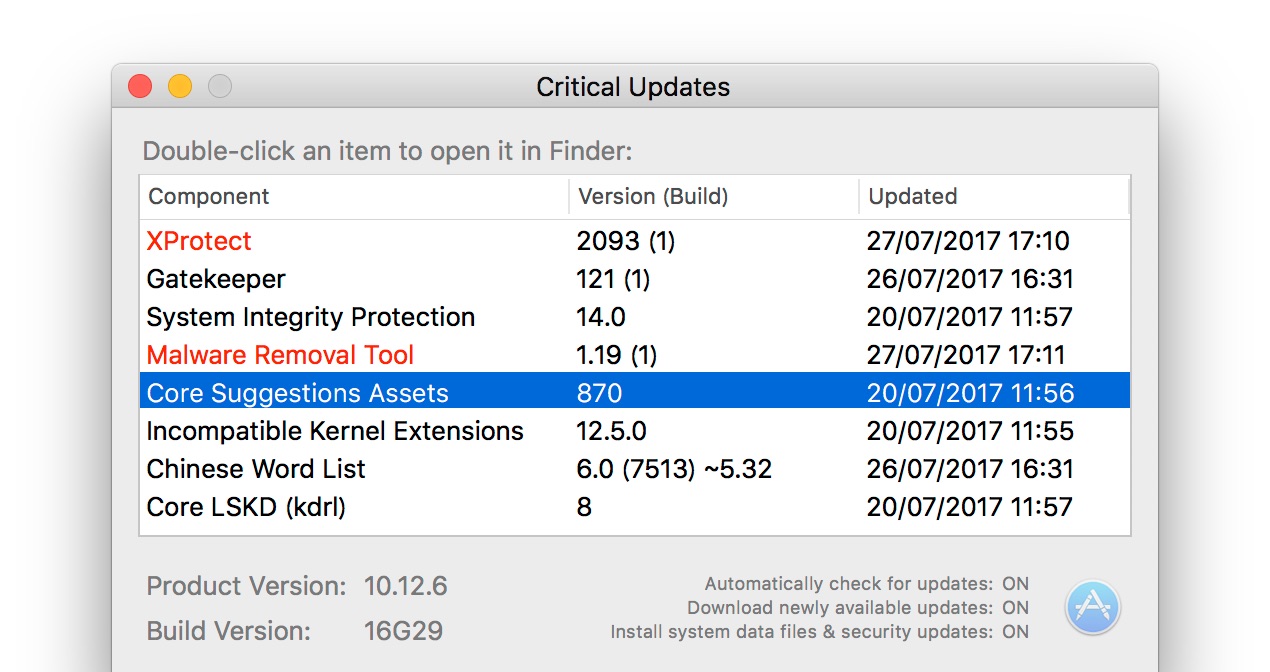Select the System Integrity Protection row
The height and width of the screenshot is (672, 1270).
pyautogui.click(x=310, y=317)
